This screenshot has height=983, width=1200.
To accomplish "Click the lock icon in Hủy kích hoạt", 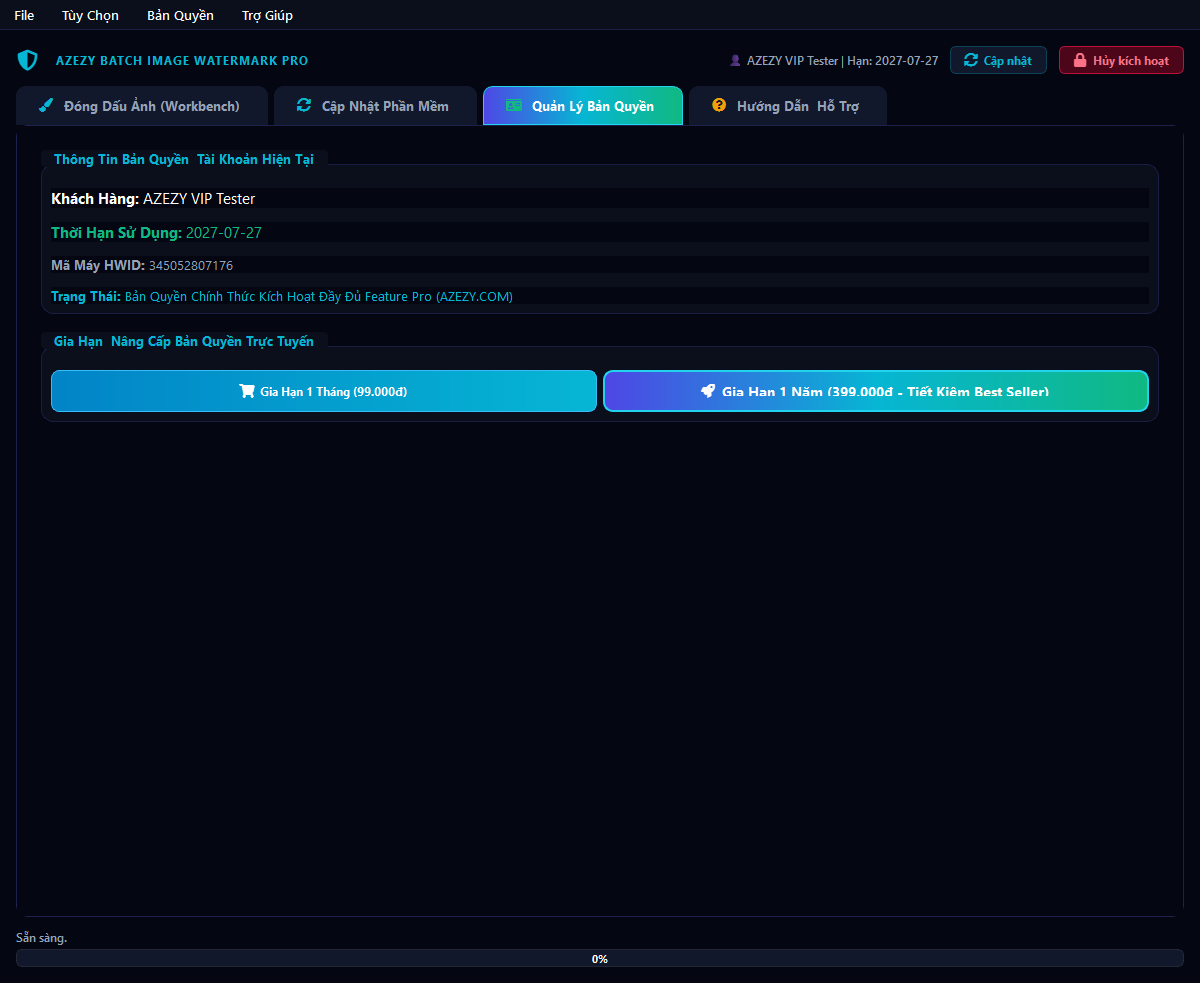I will (x=1080, y=60).
